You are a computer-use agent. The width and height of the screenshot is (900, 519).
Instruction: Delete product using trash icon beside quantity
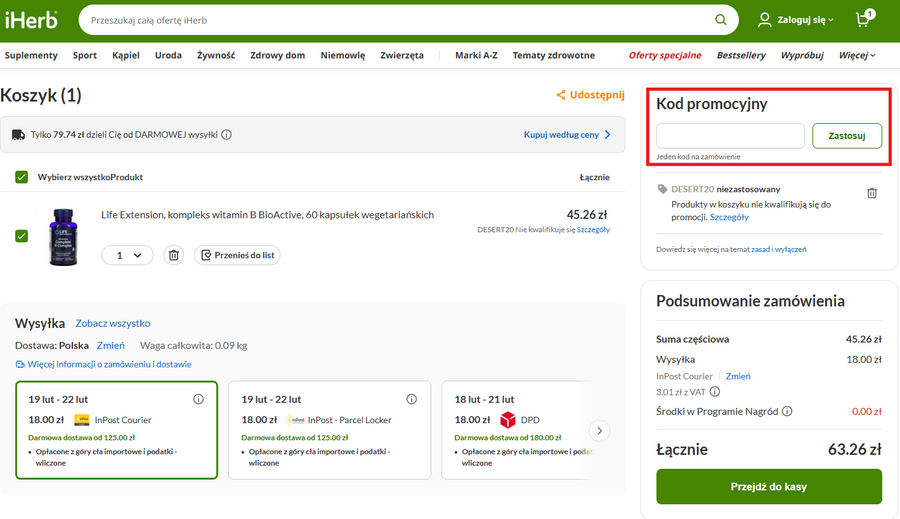pyautogui.click(x=174, y=255)
